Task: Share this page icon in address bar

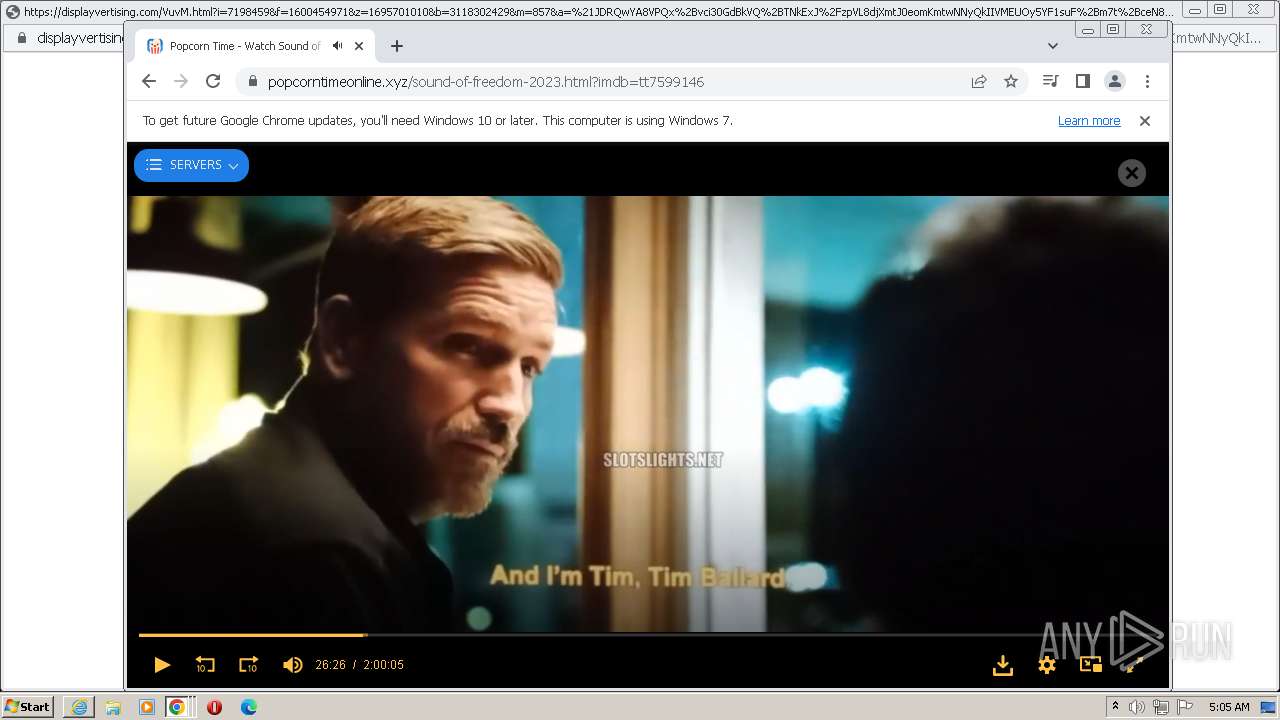Action: click(979, 82)
